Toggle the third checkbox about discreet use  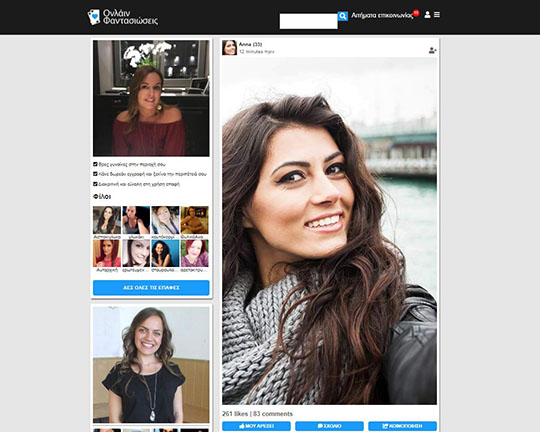[95, 184]
